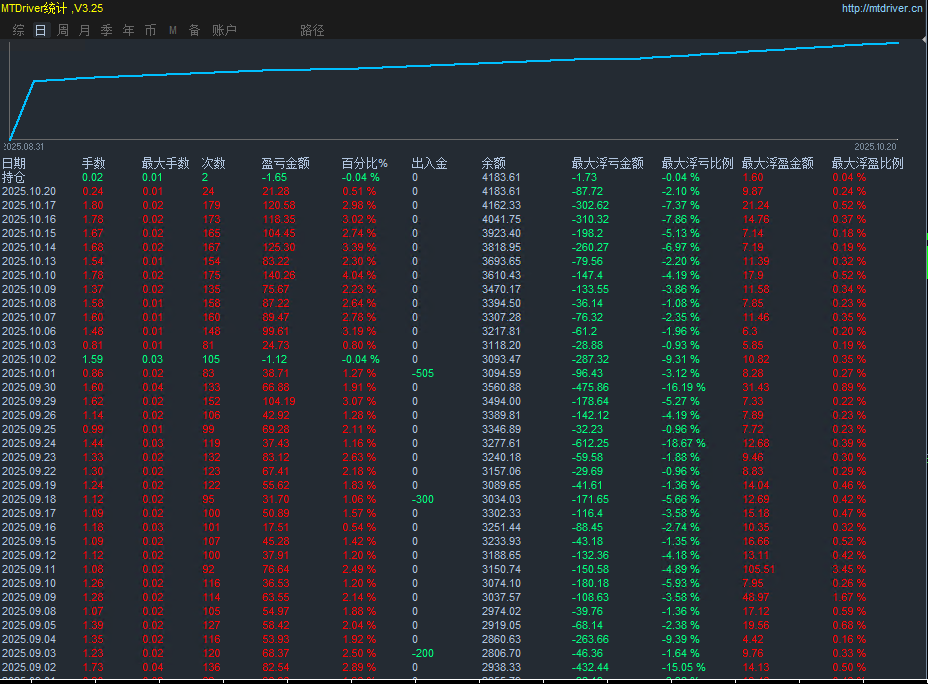Select the 2025.09.30 row date

click(x=29, y=388)
